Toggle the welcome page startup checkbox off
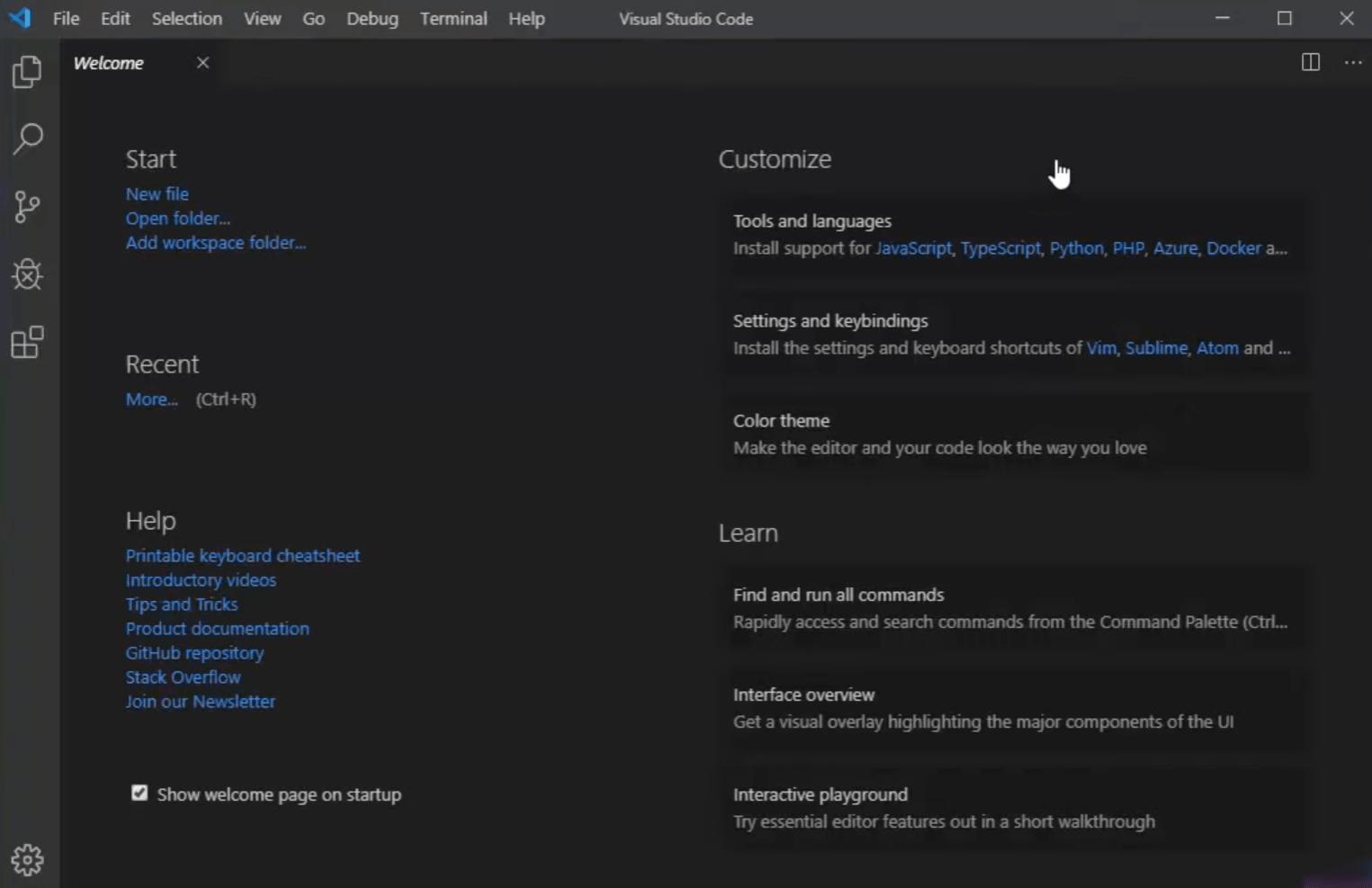 tap(139, 793)
